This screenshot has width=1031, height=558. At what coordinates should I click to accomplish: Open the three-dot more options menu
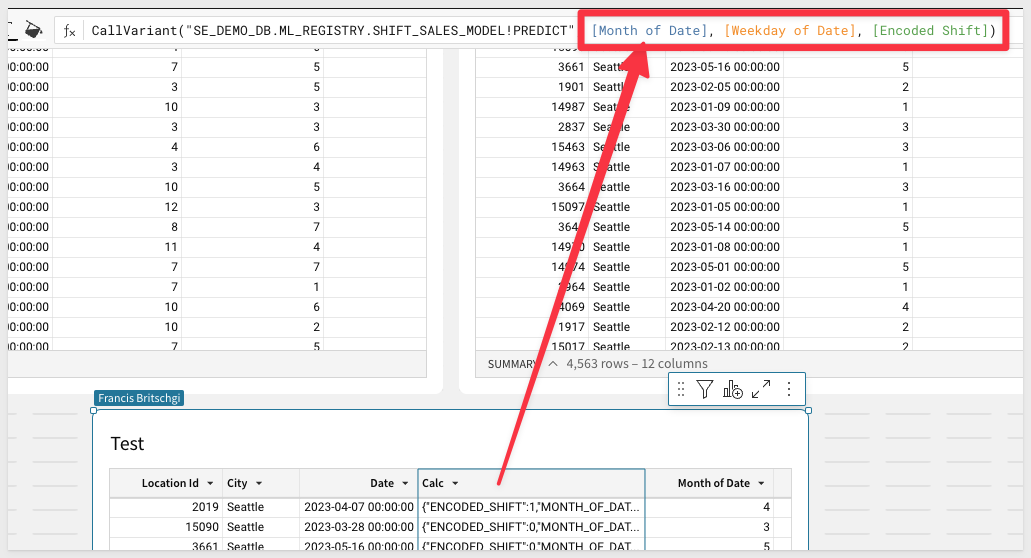pyautogui.click(x=789, y=390)
